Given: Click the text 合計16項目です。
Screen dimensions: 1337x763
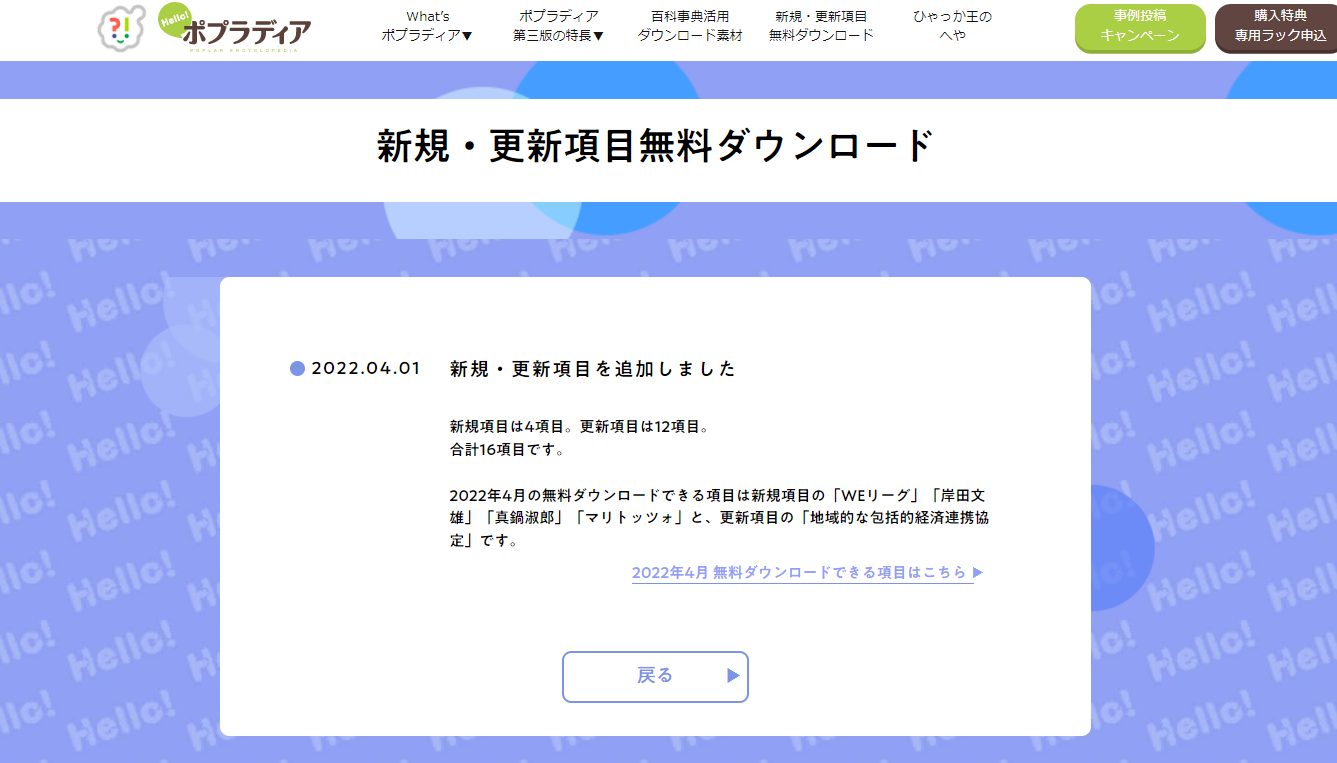Looking at the screenshot, I should point(508,450).
